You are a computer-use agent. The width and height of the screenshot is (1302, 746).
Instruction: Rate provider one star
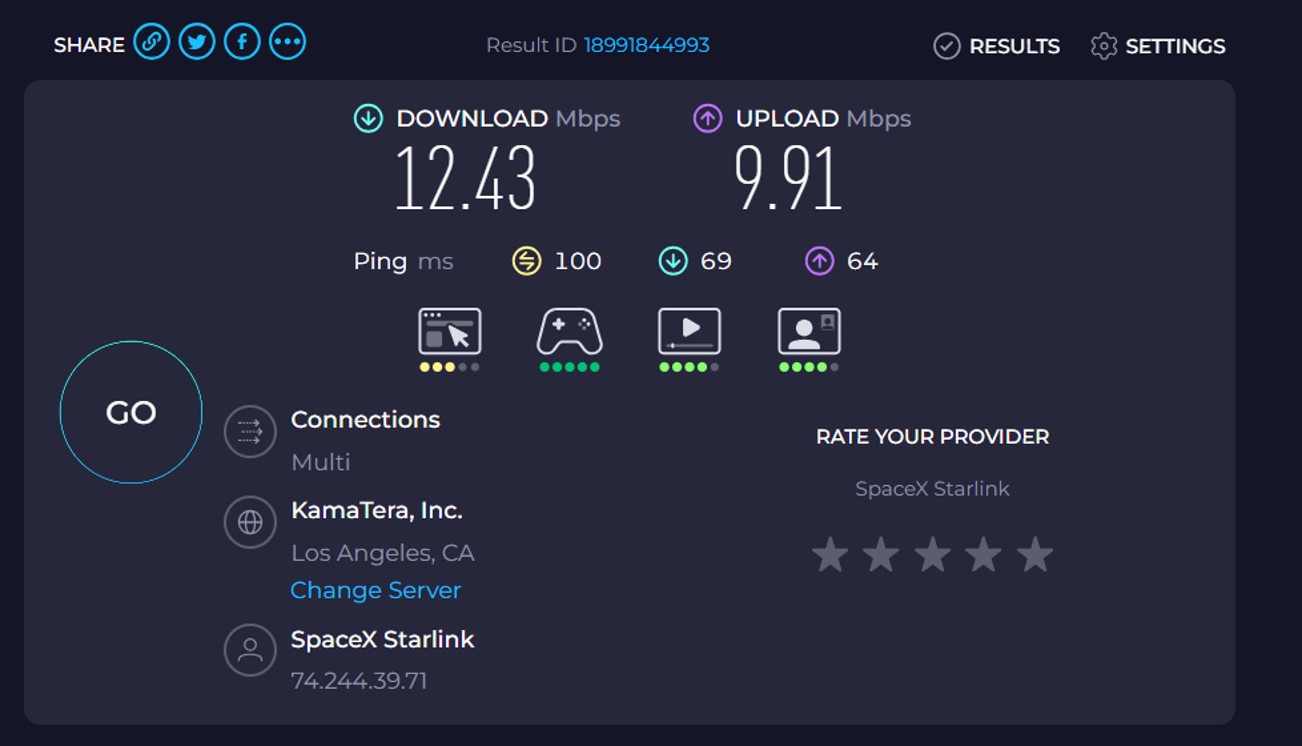pos(830,555)
